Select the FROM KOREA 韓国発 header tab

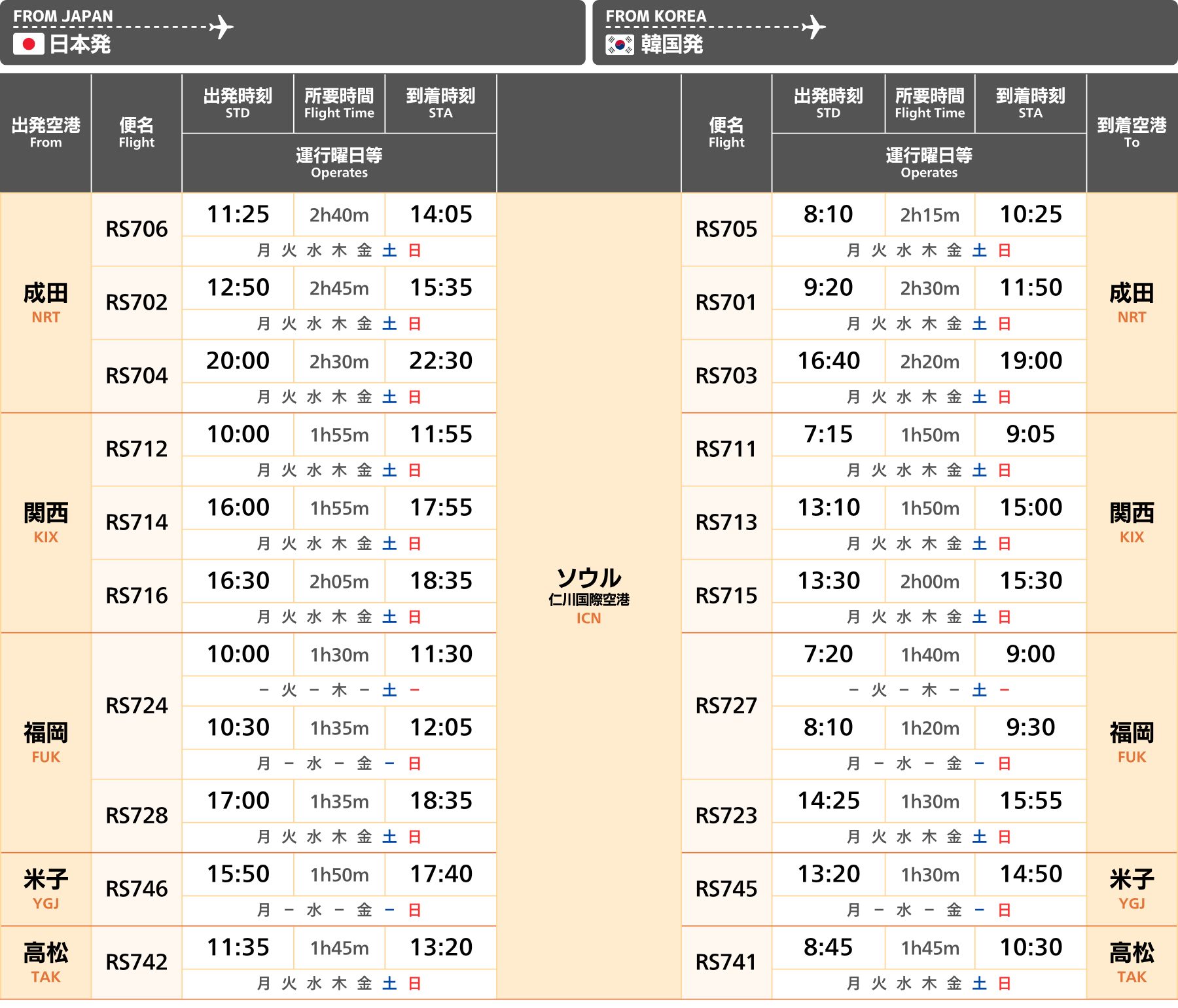click(x=884, y=32)
